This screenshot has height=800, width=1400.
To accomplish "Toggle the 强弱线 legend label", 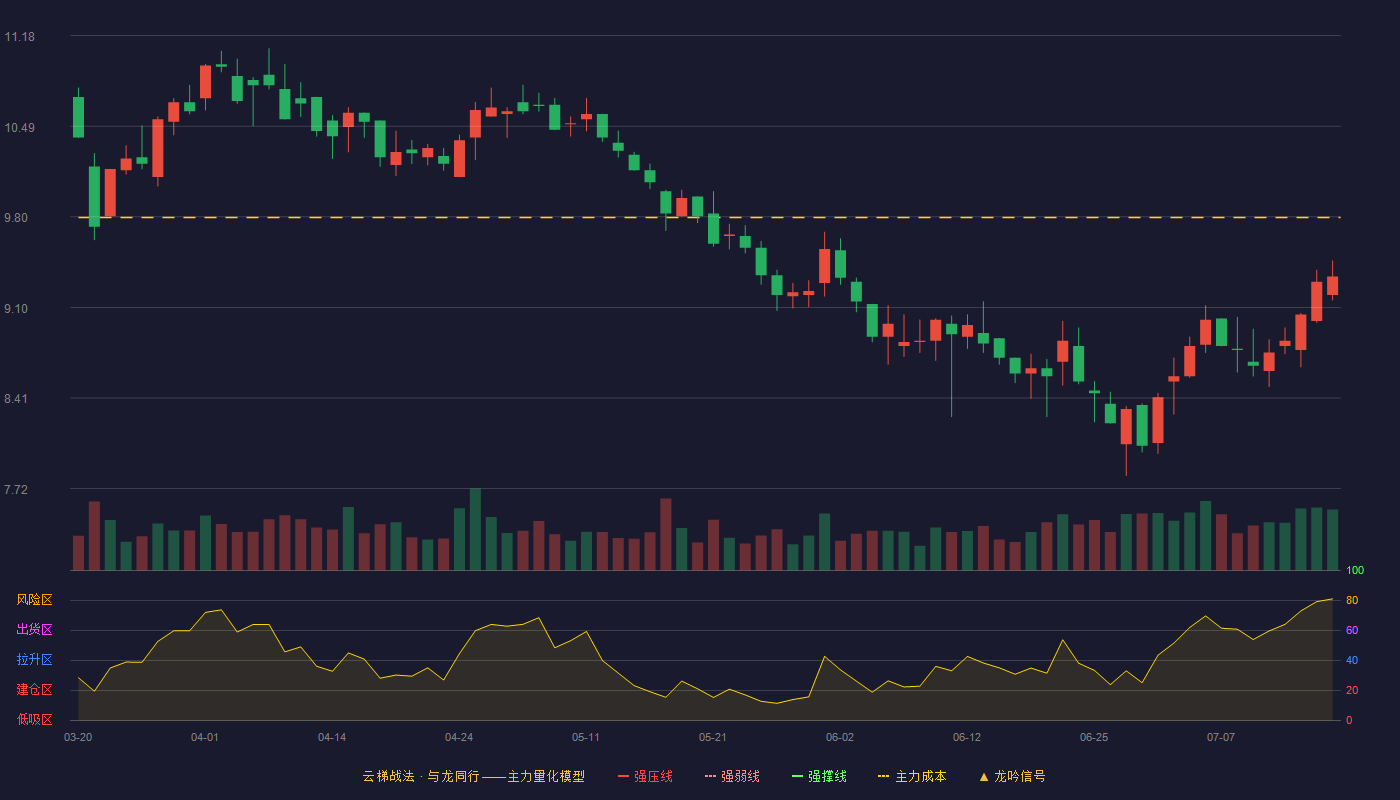I will pos(740,776).
